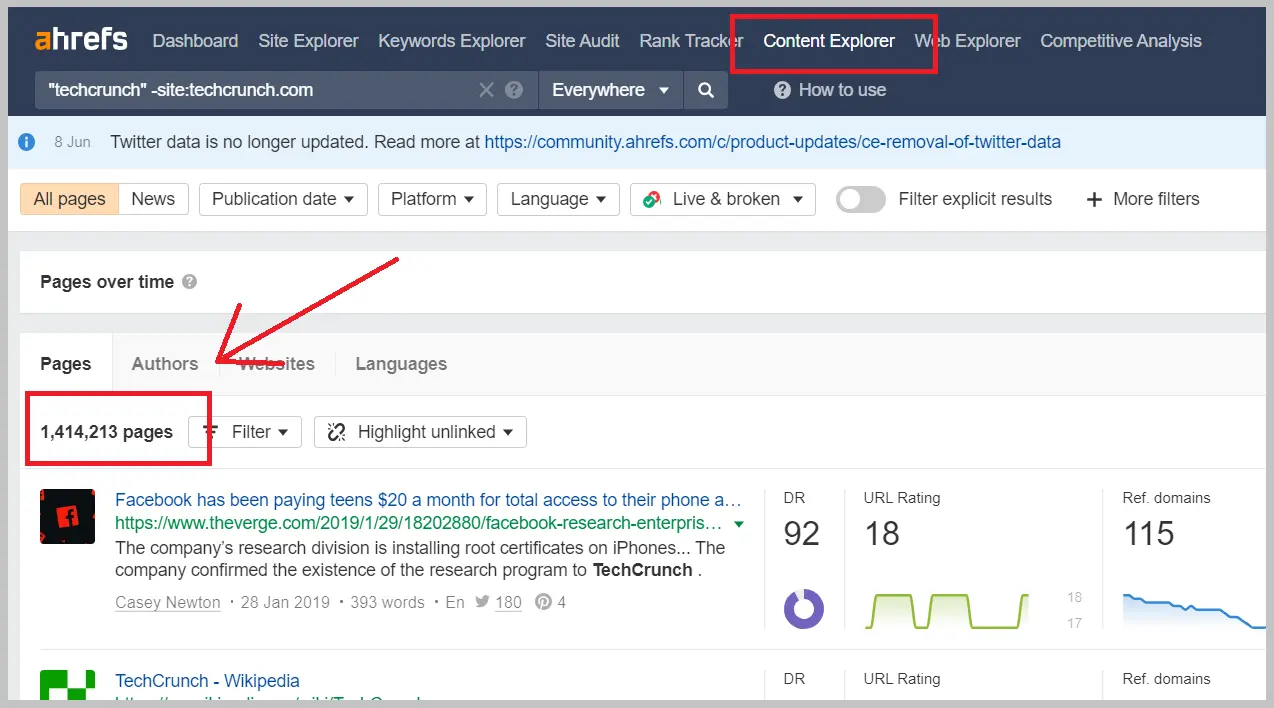Click the More filters button
1274x708 pixels.
(x=1143, y=199)
